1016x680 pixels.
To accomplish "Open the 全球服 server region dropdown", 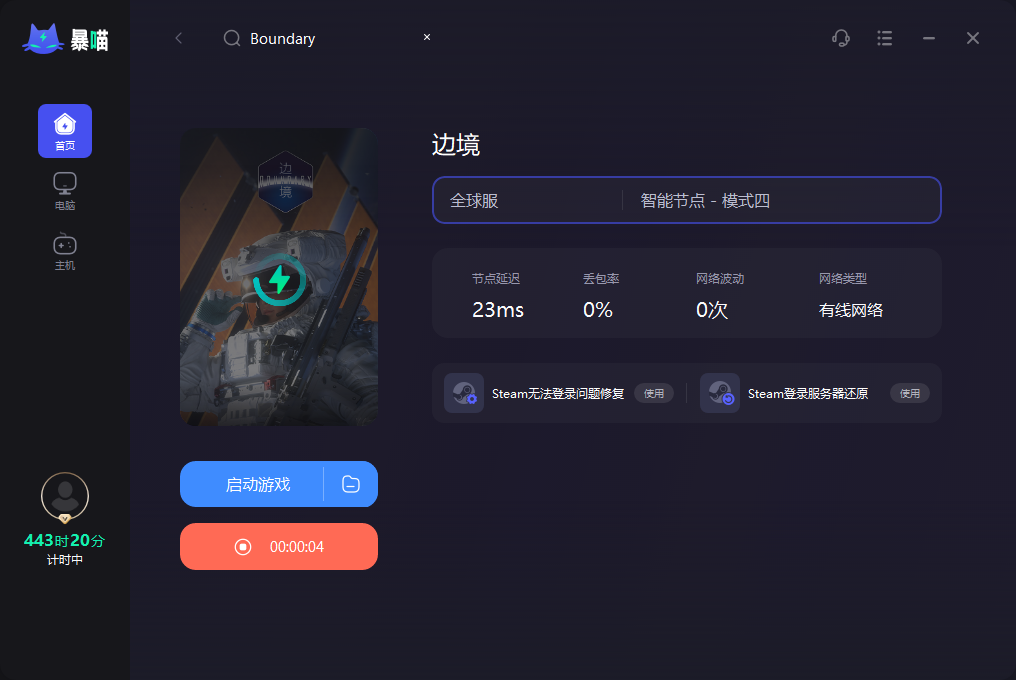I will 528,200.
